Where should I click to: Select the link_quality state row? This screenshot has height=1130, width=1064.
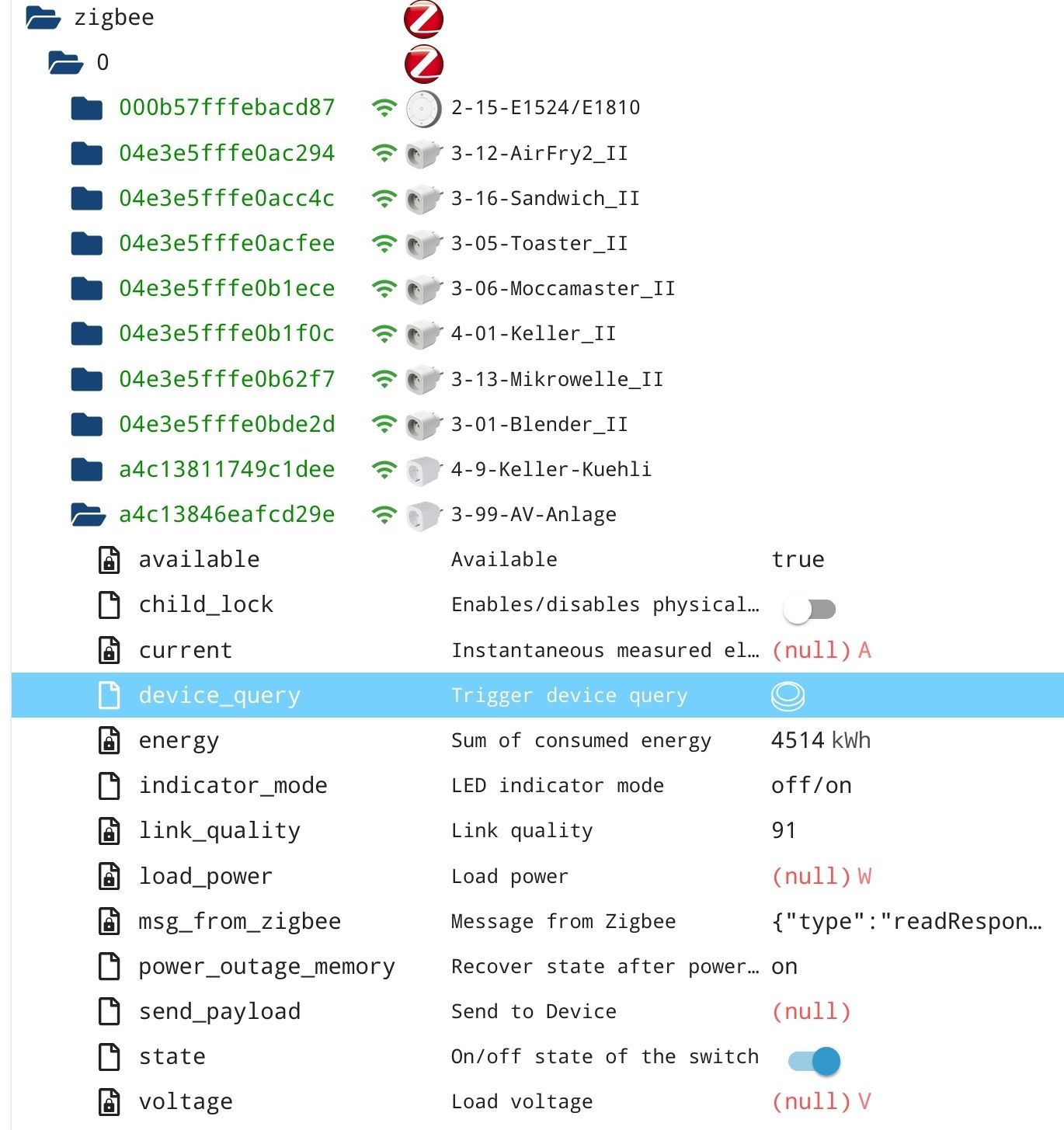click(x=537, y=831)
